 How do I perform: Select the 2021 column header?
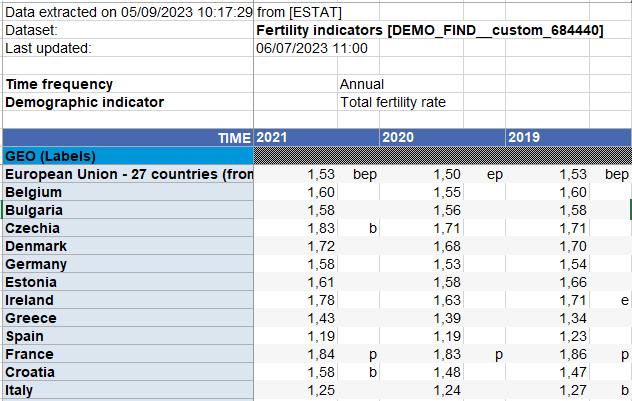(272, 137)
